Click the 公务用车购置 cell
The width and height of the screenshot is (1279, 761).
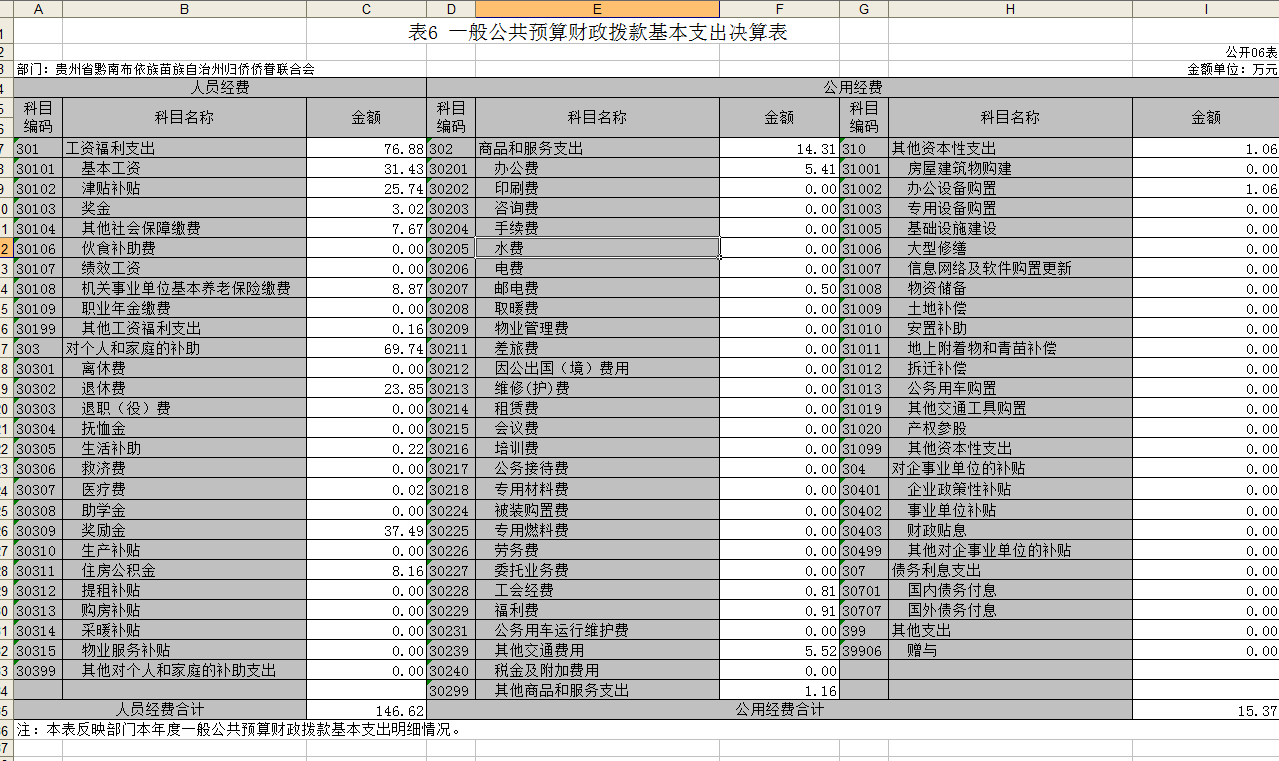[x=1010, y=388]
